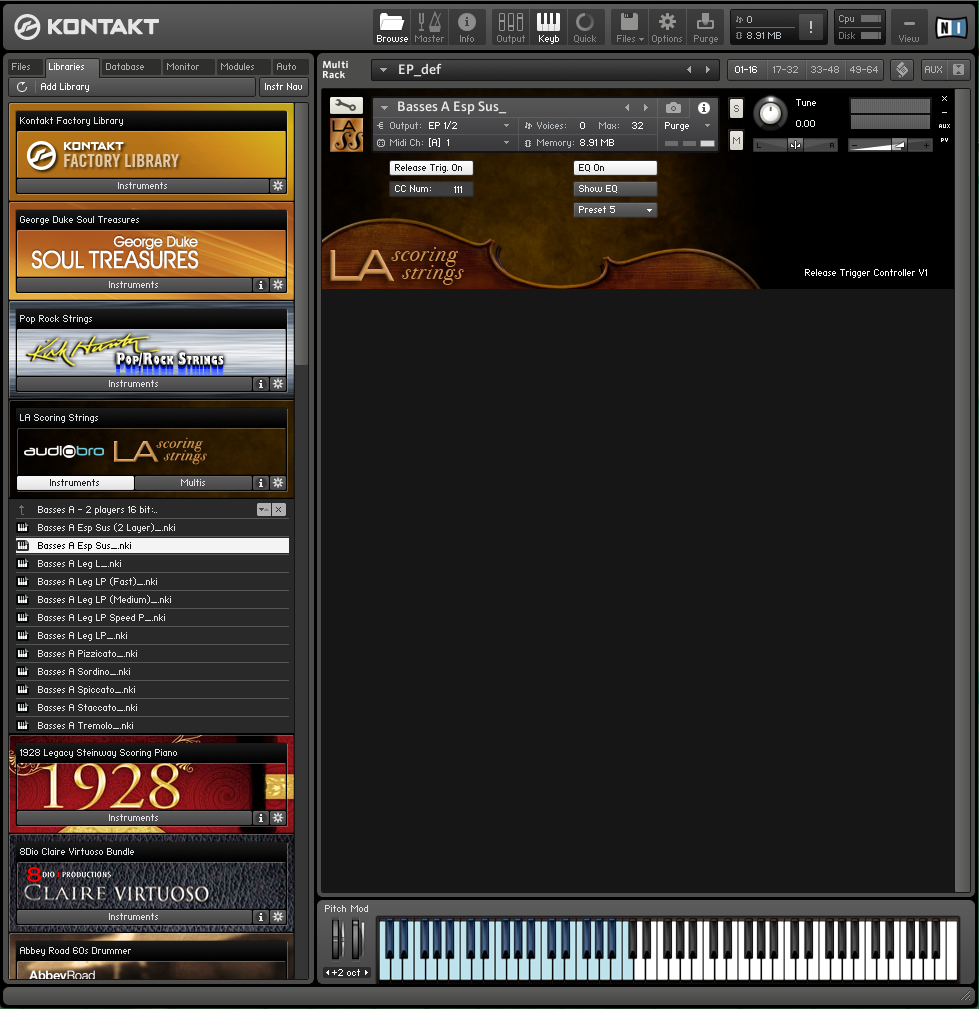Image resolution: width=979 pixels, height=1009 pixels.
Task: Select LA Scoring Strings Instruments button
Action: 75,483
